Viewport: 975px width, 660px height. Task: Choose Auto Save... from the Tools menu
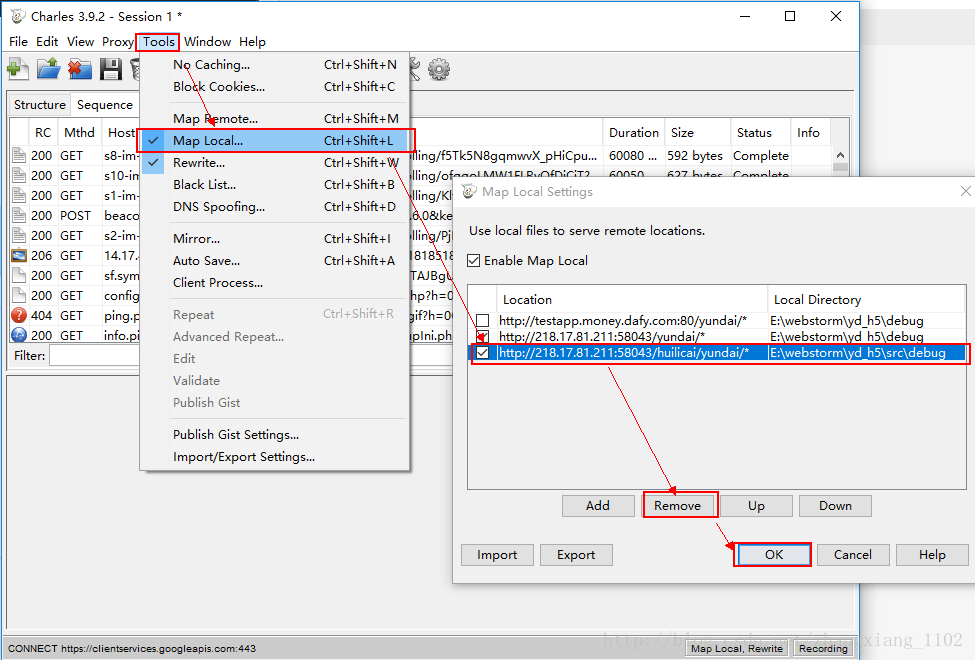274,261
